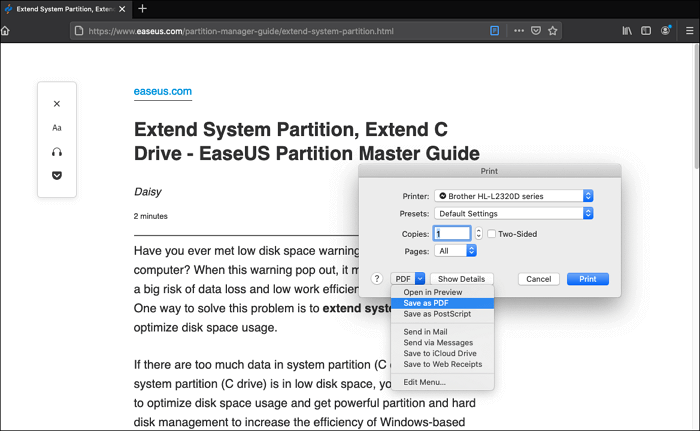Choose Send via Messages
Viewport: 700px width, 431px height.
(442, 343)
